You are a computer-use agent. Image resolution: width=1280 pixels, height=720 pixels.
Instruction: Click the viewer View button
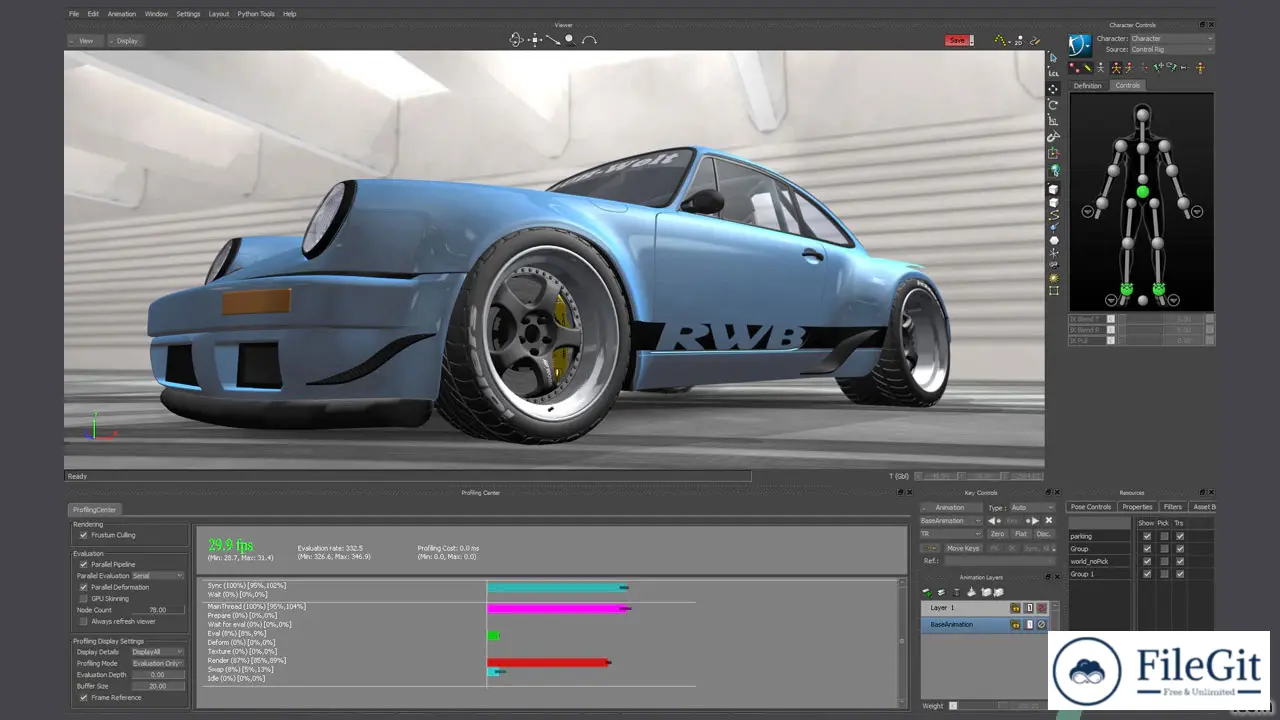pyautogui.click(x=85, y=41)
